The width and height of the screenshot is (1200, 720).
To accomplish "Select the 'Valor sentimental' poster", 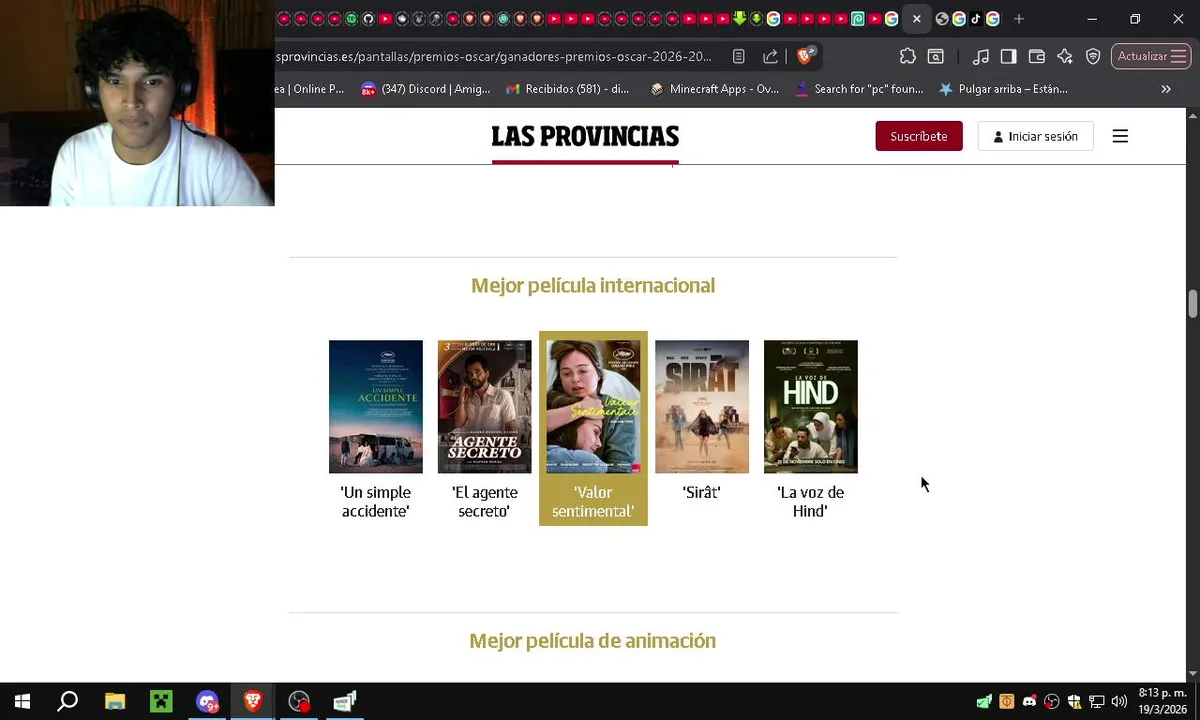I will [593, 407].
